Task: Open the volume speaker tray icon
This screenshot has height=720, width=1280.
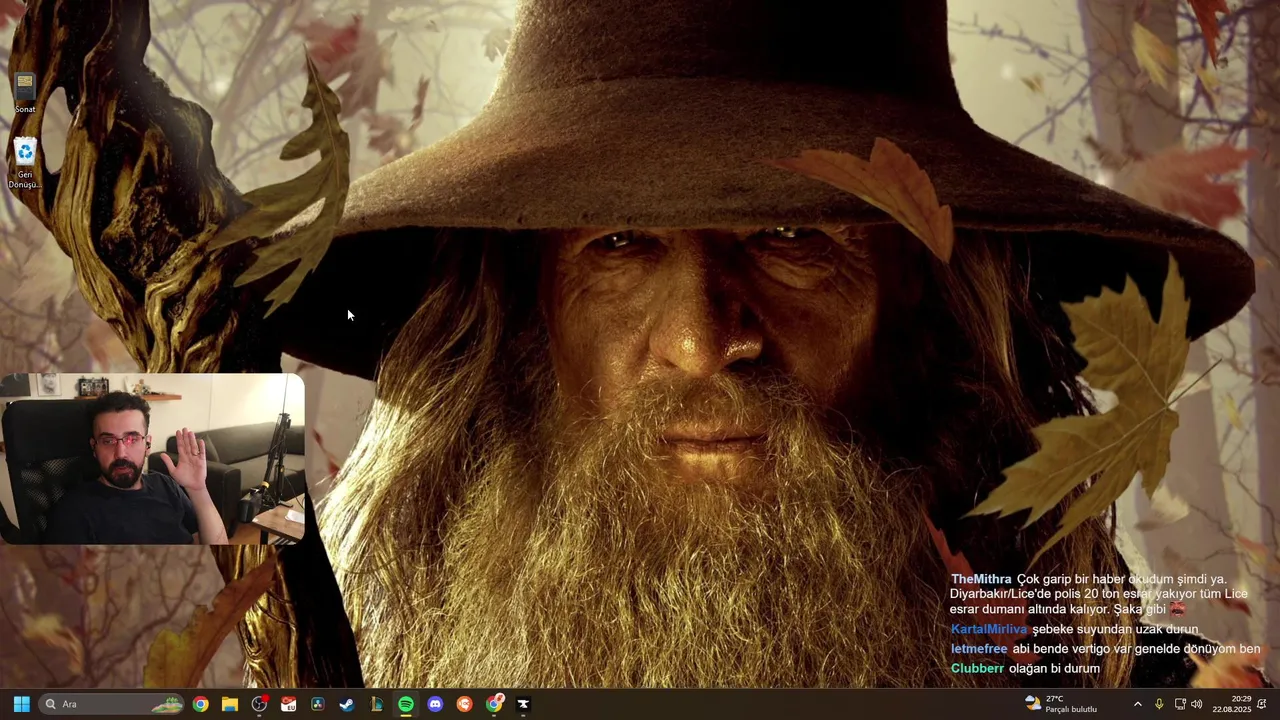Action: click(1197, 704)
